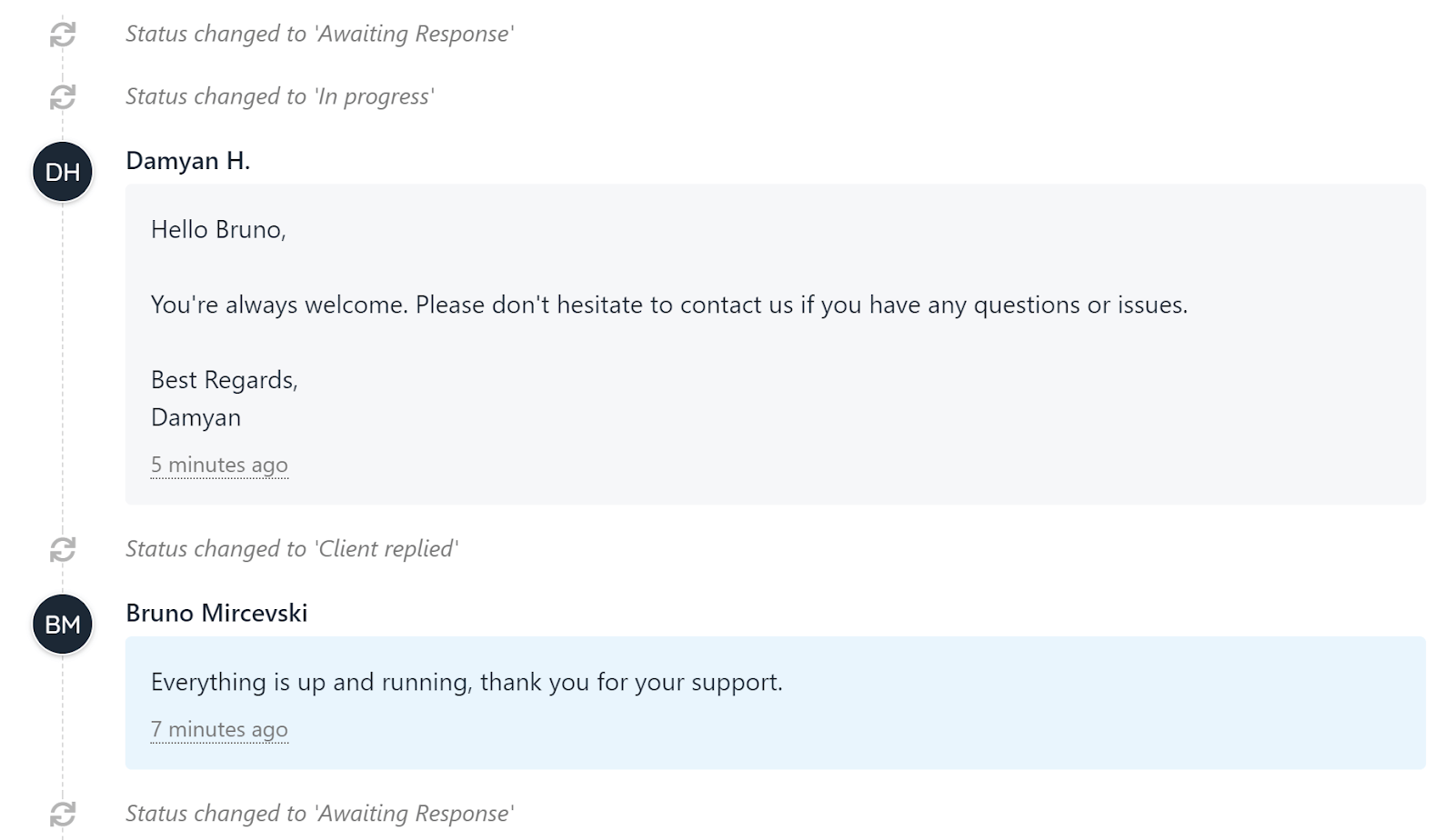Click the sync icon beside 'In progress' status

[x=63, y=97]
